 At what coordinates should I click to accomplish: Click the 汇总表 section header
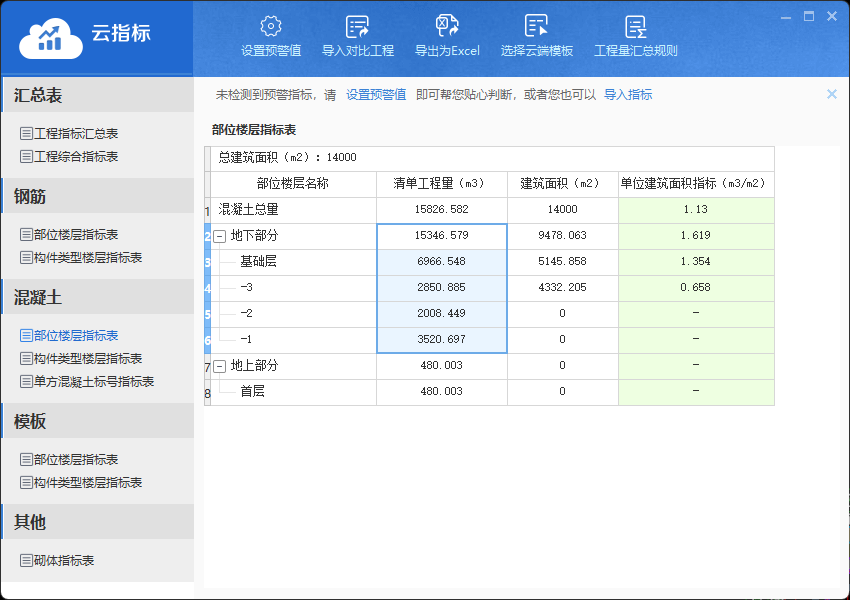click(98, 95)
